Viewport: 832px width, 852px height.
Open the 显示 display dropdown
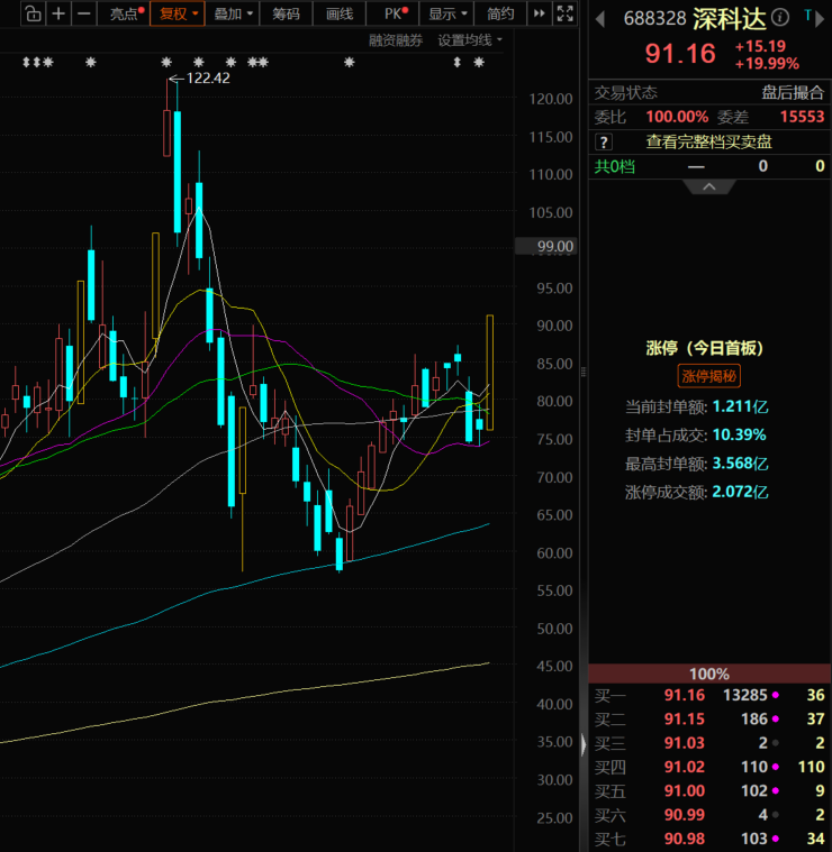pos(447,14)
